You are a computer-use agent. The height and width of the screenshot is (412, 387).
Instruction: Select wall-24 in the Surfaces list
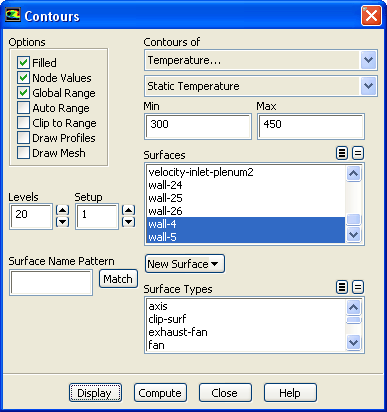[246, 185]
